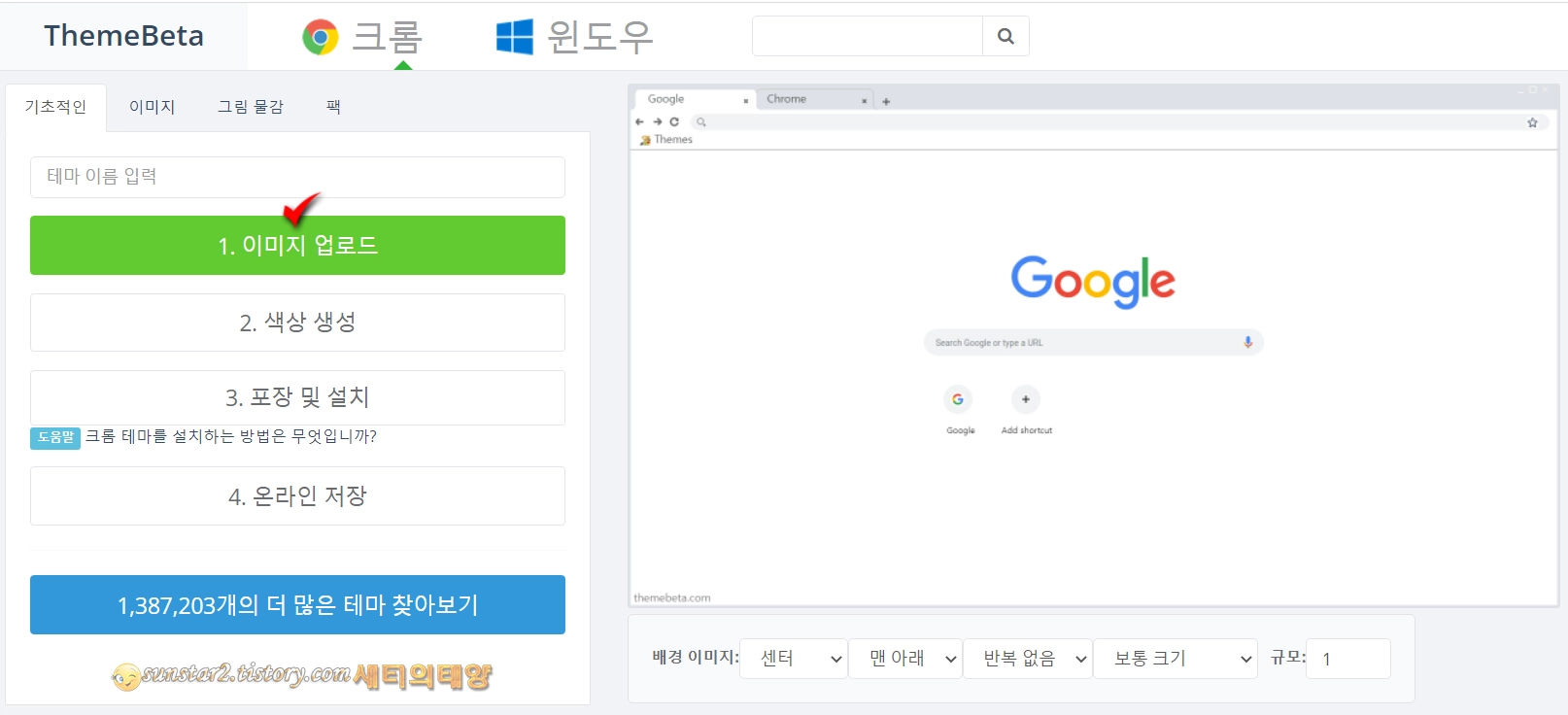Open the 윈도우 section link
Image resolution: width=1568 pixels, height=715 pixels.
click(x=599, y=37)
